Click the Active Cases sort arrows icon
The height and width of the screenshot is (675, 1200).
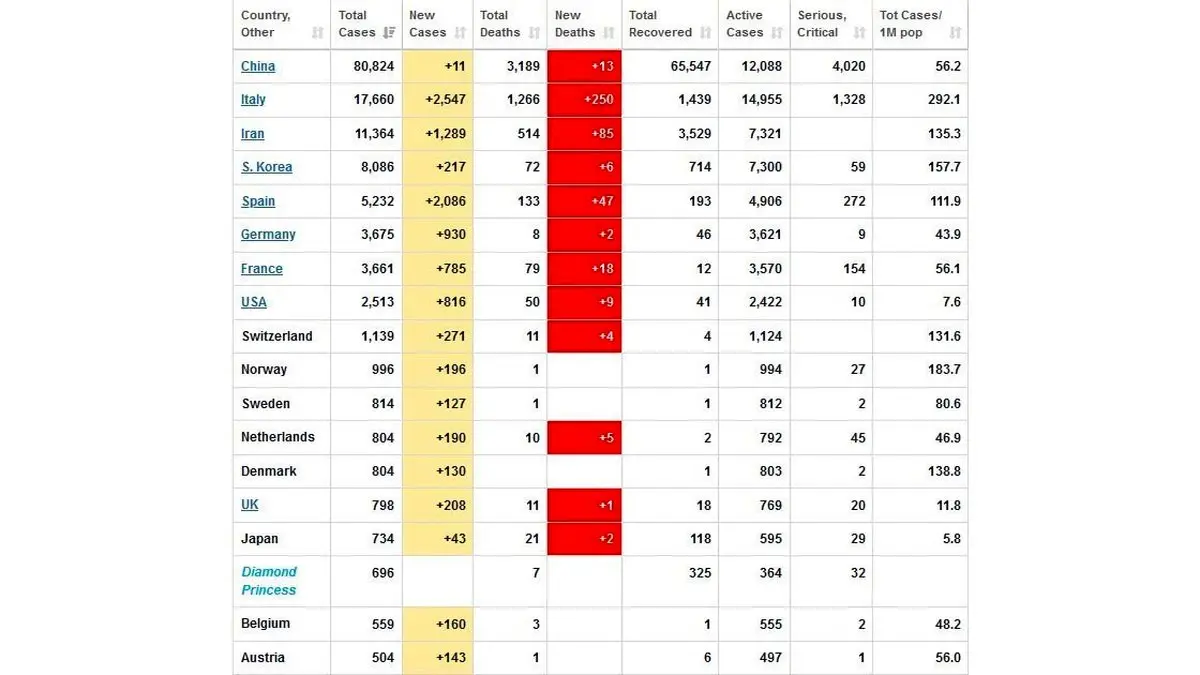777,33
